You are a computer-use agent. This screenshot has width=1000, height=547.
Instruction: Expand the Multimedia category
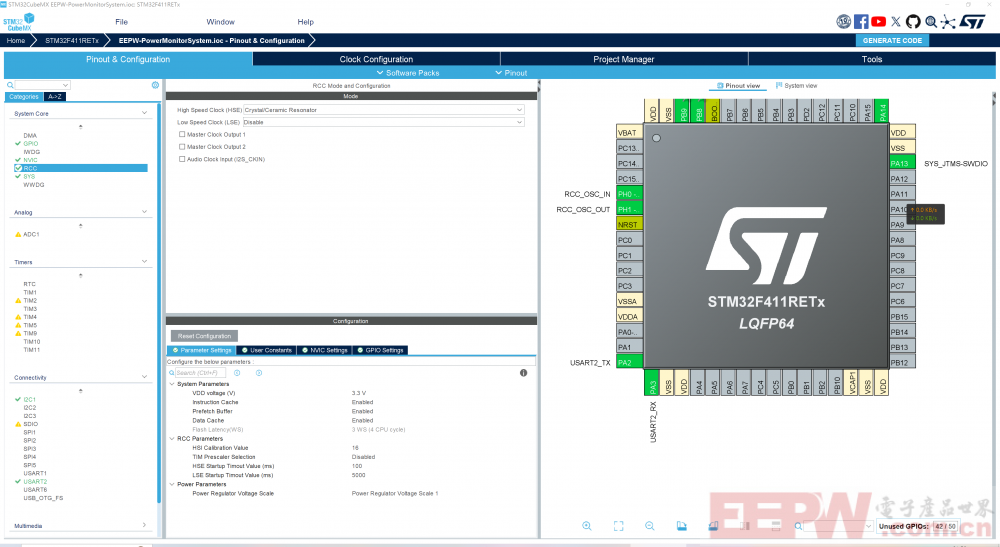tap(144, 525)
